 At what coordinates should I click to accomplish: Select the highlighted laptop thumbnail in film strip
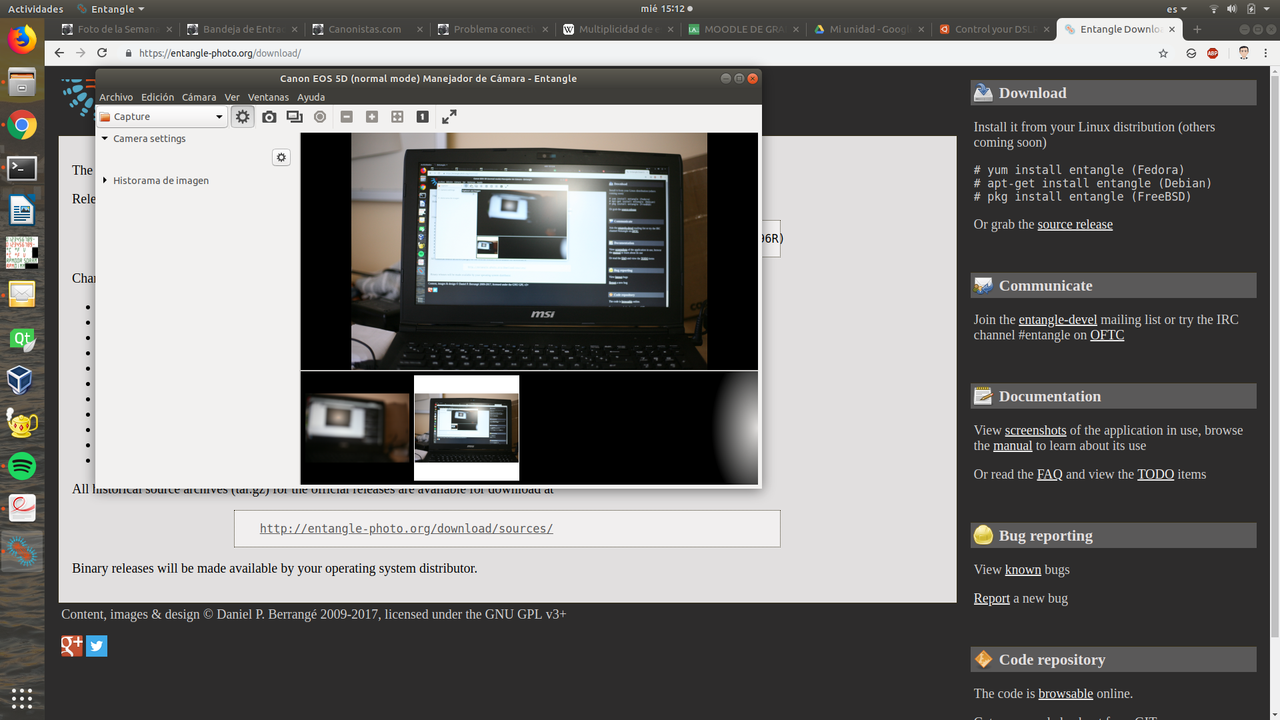pos(467,428)
